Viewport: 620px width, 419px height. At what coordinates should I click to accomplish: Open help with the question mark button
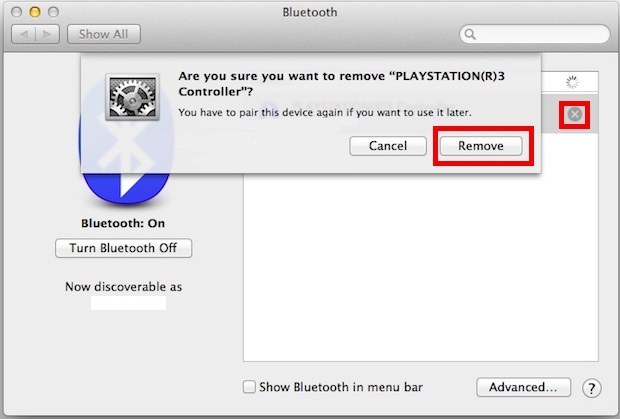[x=592, y=388]
